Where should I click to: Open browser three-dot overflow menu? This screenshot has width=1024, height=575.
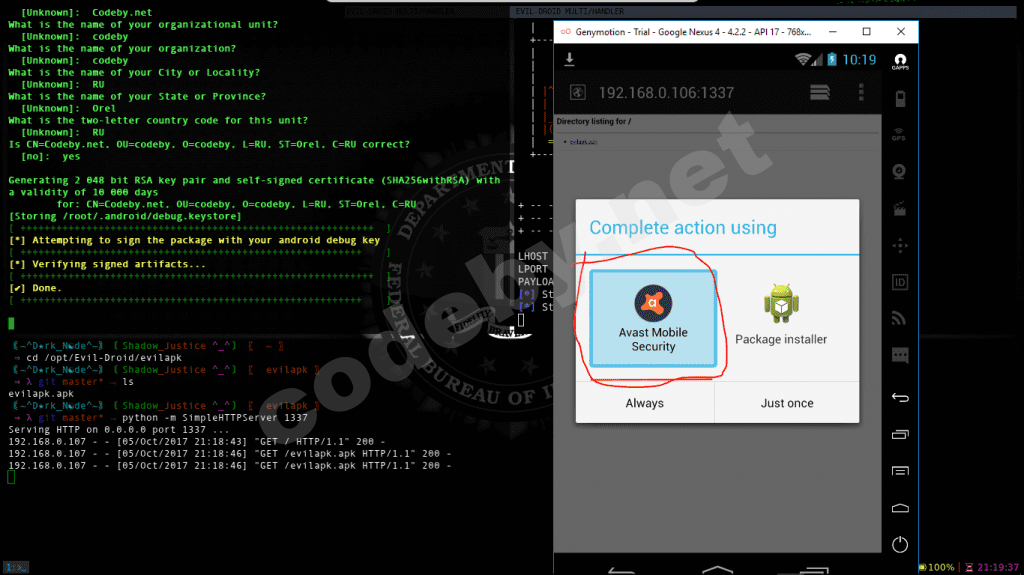click(x=861, y=92)
